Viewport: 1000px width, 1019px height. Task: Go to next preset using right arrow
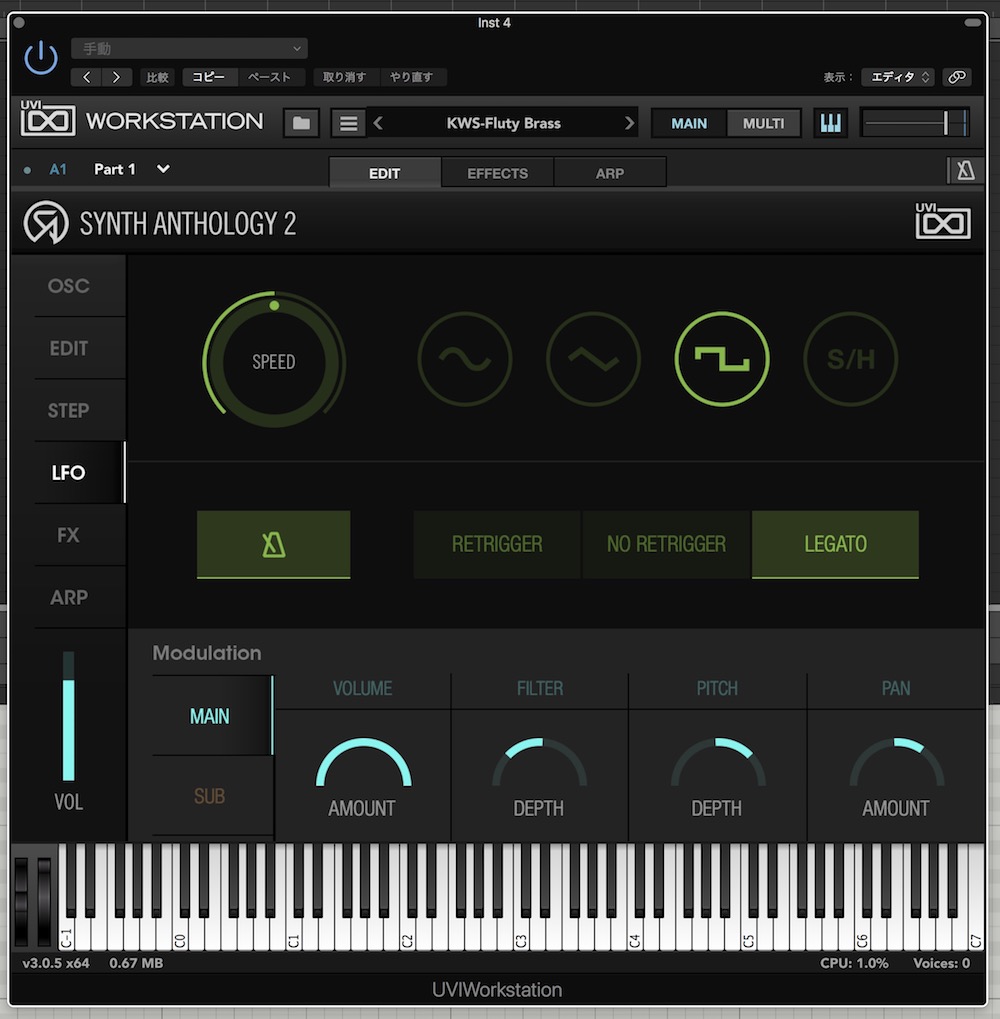[629, 123]
